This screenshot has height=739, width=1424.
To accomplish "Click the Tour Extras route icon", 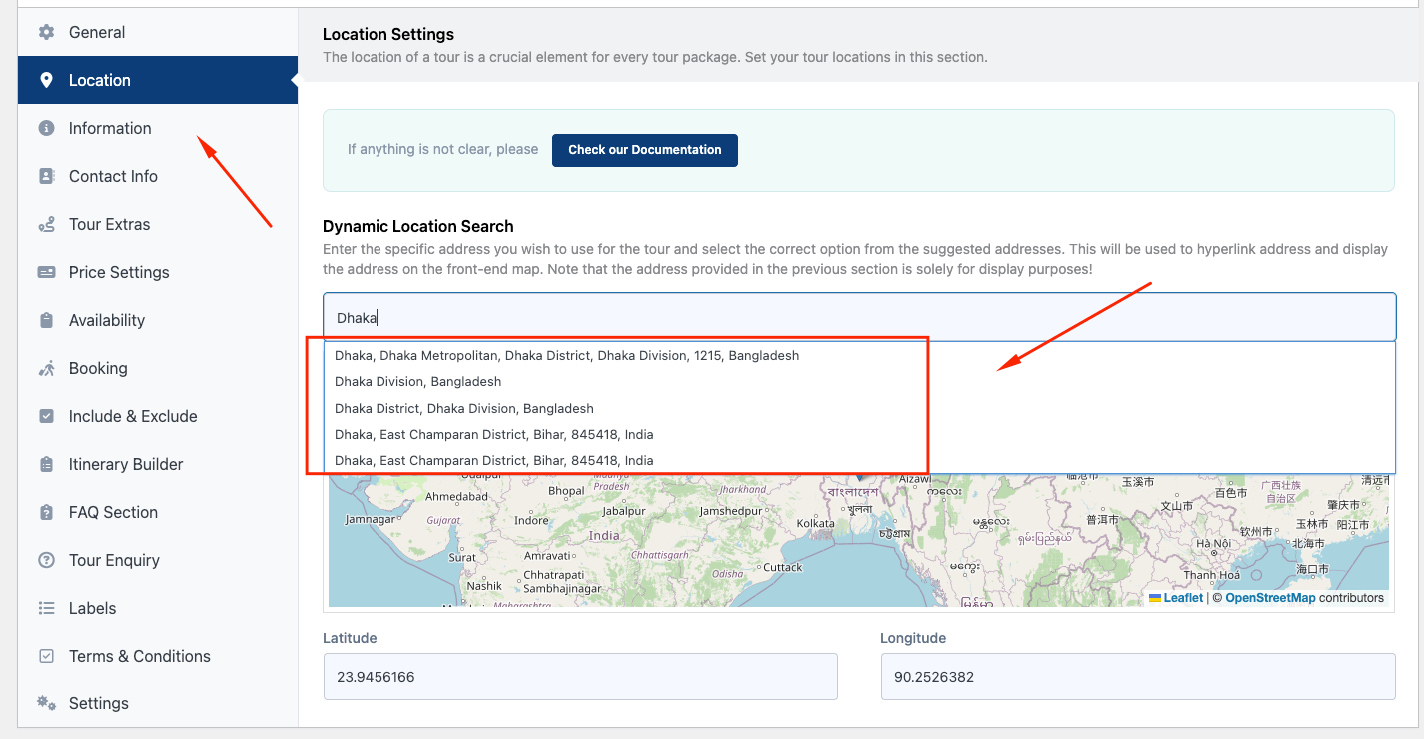I will tap(46, 224).
